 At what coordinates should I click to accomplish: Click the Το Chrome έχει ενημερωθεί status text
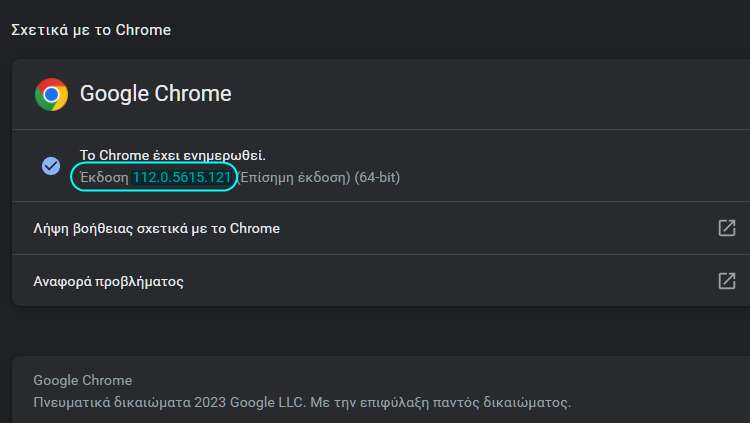point(172,156)
